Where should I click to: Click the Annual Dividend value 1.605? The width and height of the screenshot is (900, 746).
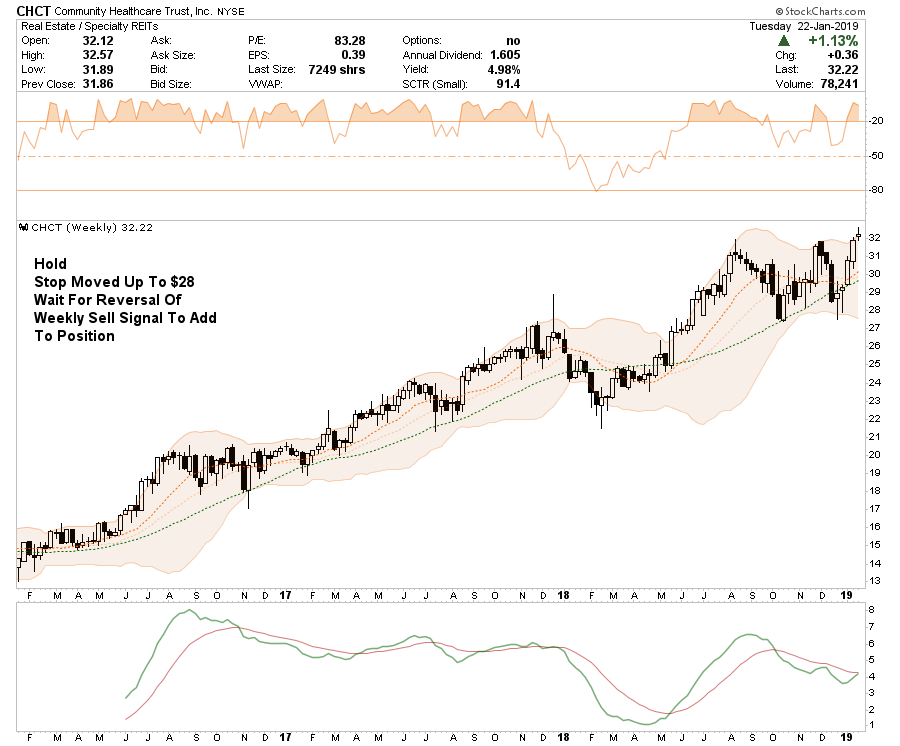coord(505,55)
